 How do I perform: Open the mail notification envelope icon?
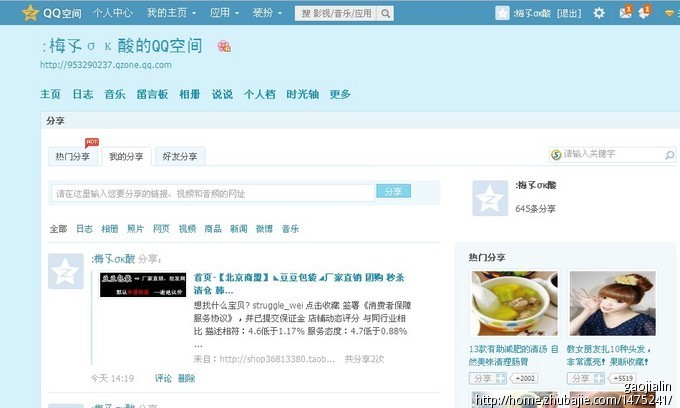pyautogui.click(x=625, y=12)
